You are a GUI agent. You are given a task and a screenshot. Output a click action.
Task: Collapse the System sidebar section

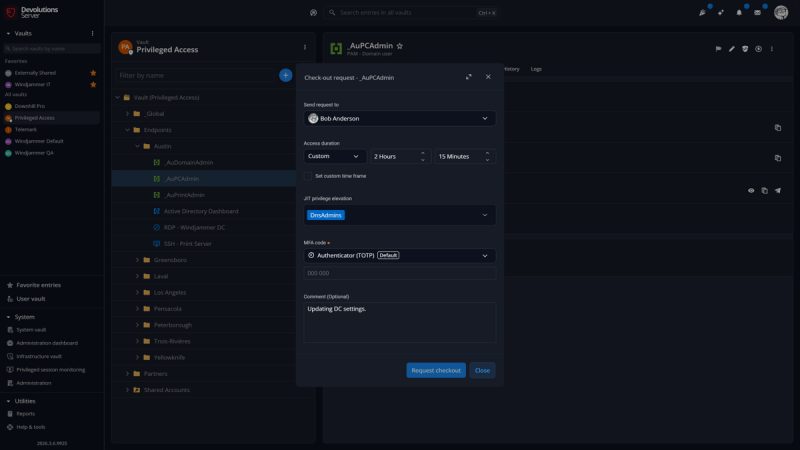[x=8, y=317]
